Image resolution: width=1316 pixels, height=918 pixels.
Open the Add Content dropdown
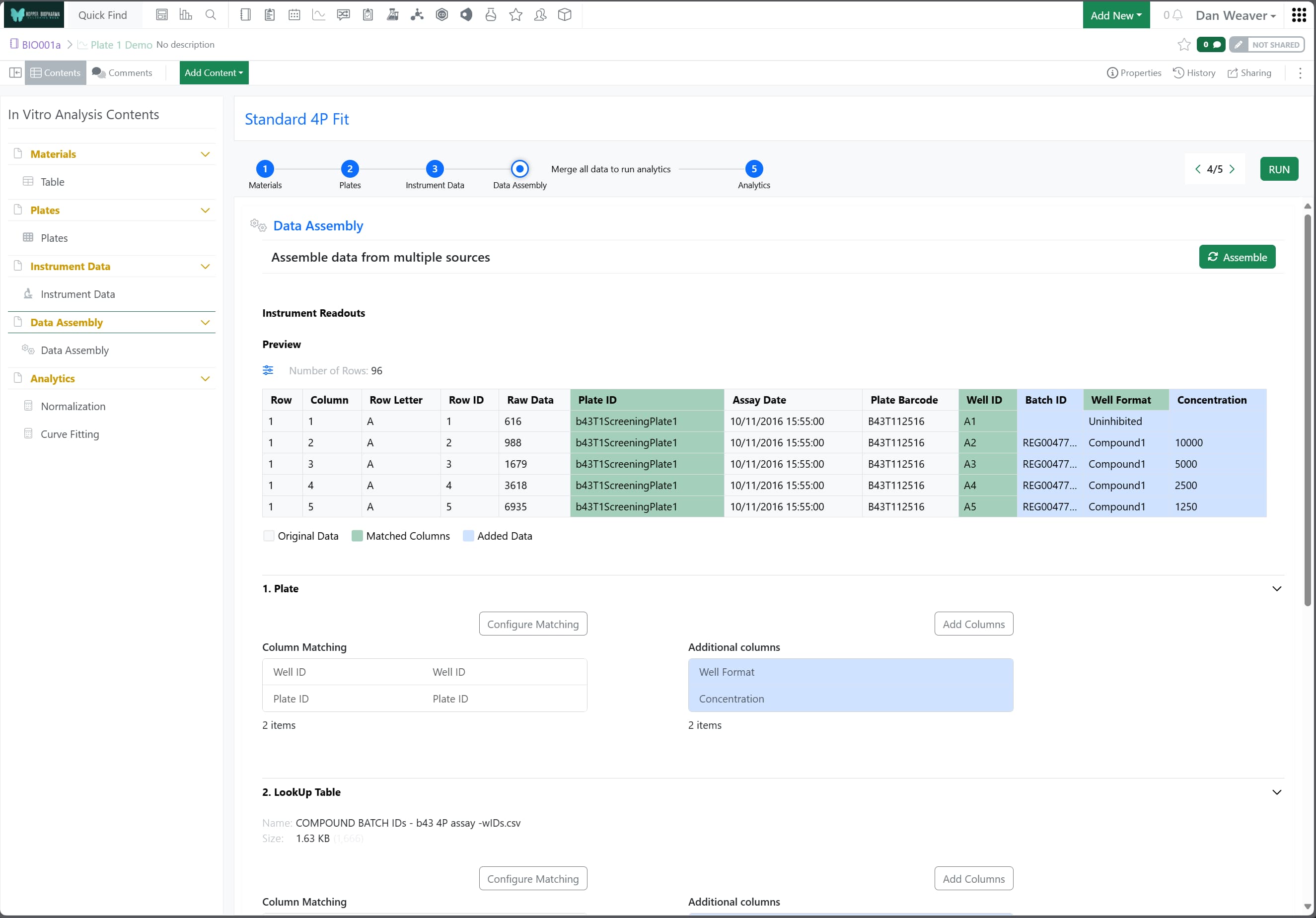[214, 73]
